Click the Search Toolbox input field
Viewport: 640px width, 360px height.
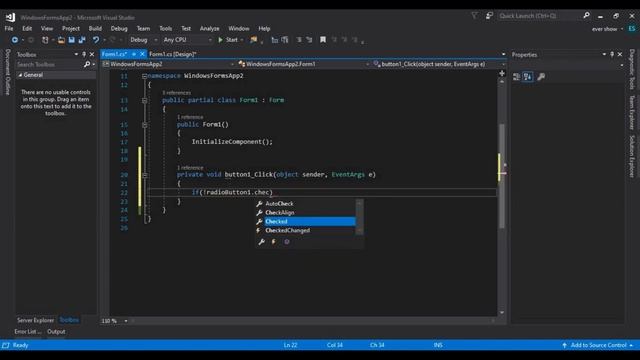click(49, 64)
